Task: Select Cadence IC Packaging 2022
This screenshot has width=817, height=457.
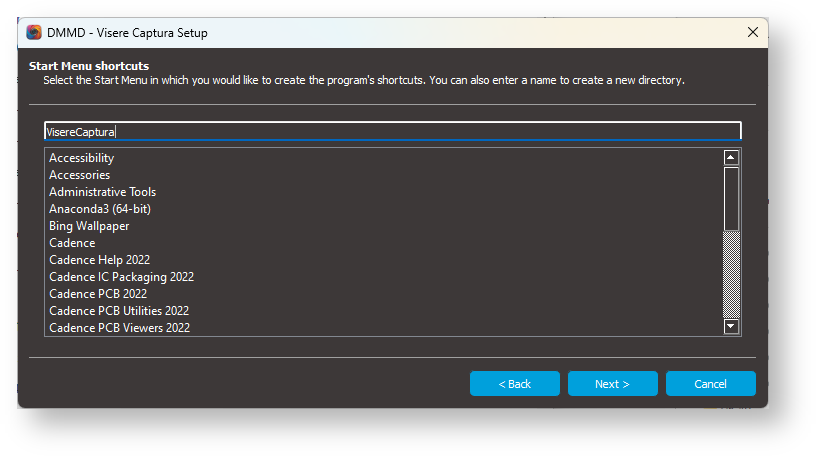Action: [x=121, y=277]
